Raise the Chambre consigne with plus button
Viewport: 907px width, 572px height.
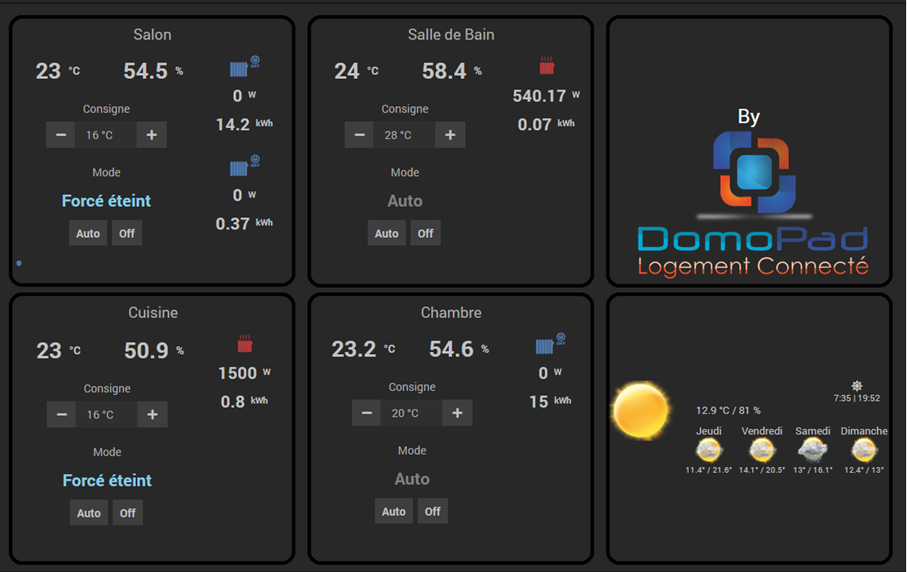coord(457,412)
